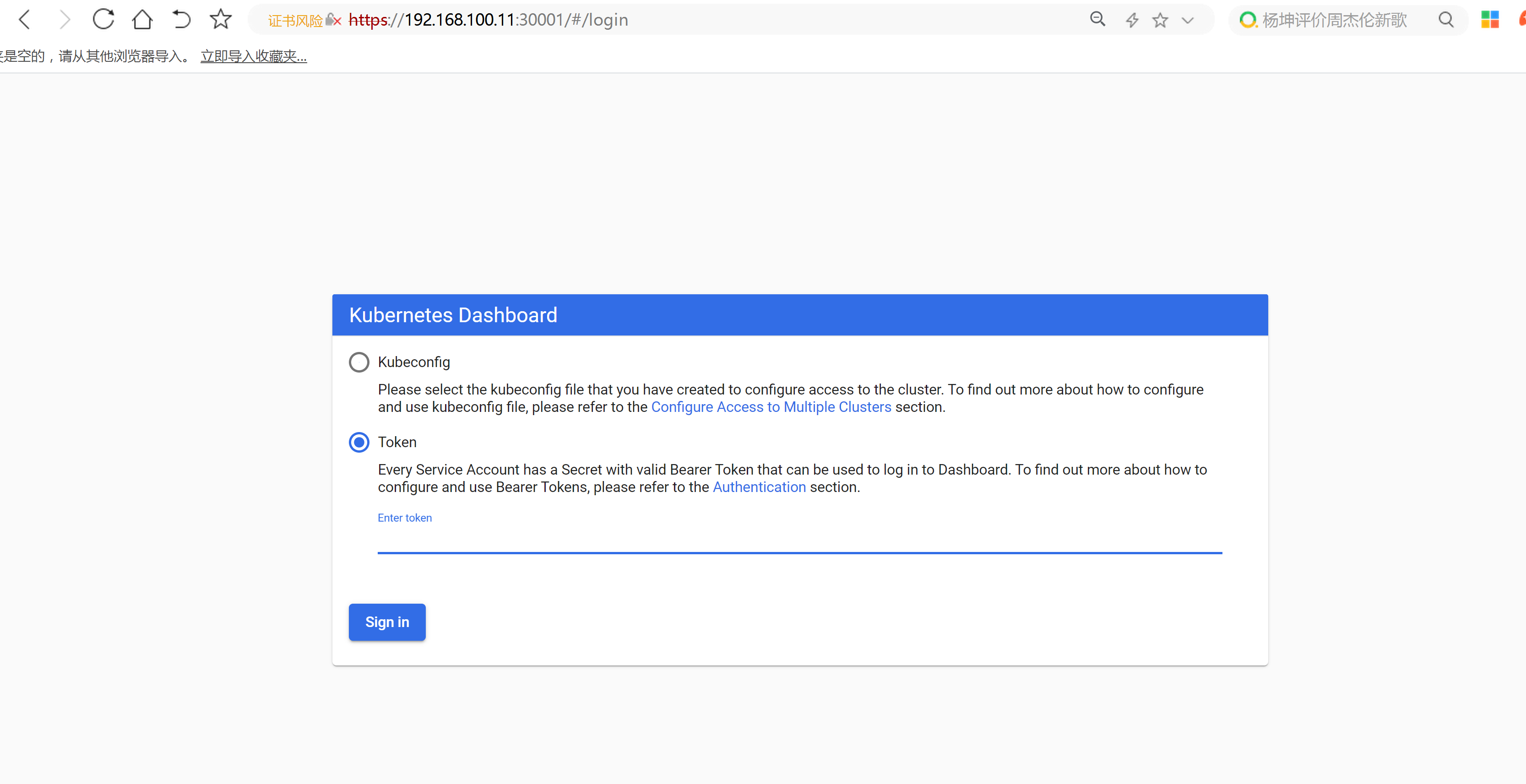Click the Sign in button
The width and height of the screenshot is (1526, 784).
pyautogui.click(x=387, y=622)
